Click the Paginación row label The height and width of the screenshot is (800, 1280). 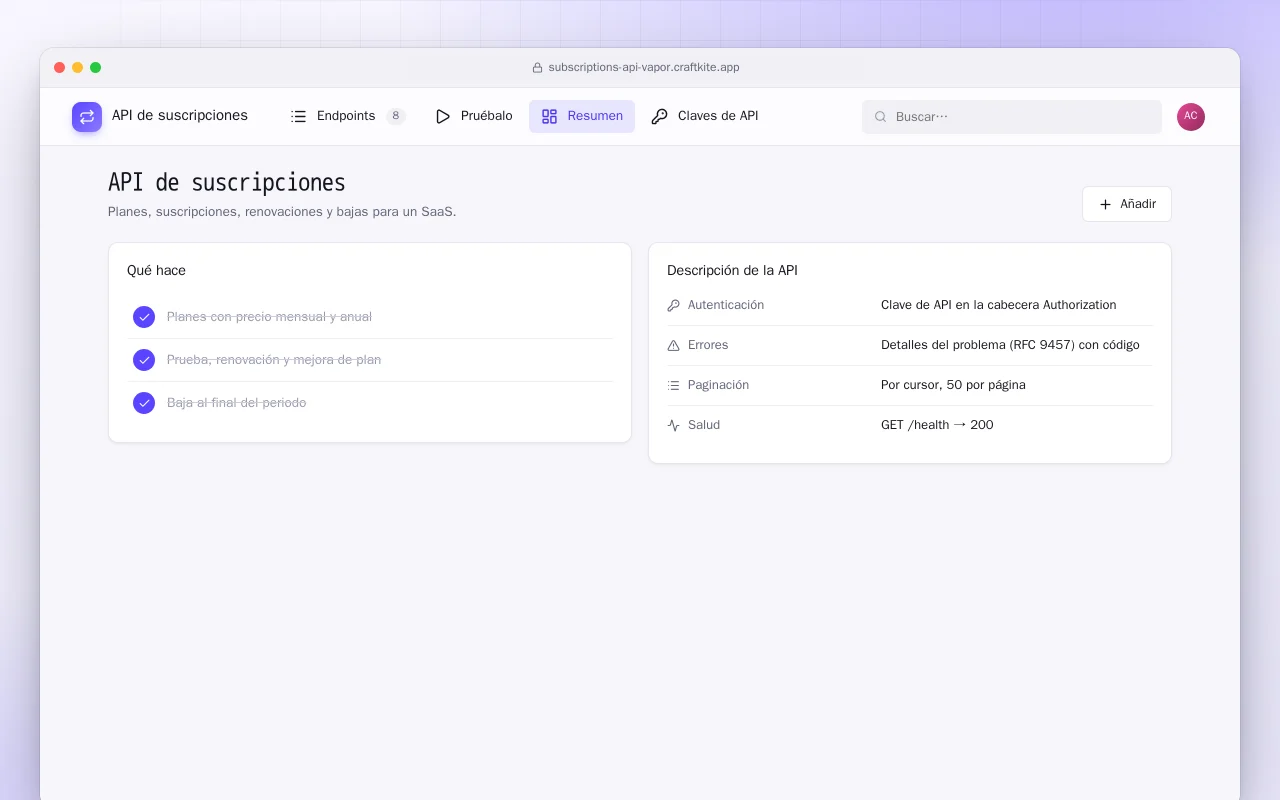click(718, 385)
